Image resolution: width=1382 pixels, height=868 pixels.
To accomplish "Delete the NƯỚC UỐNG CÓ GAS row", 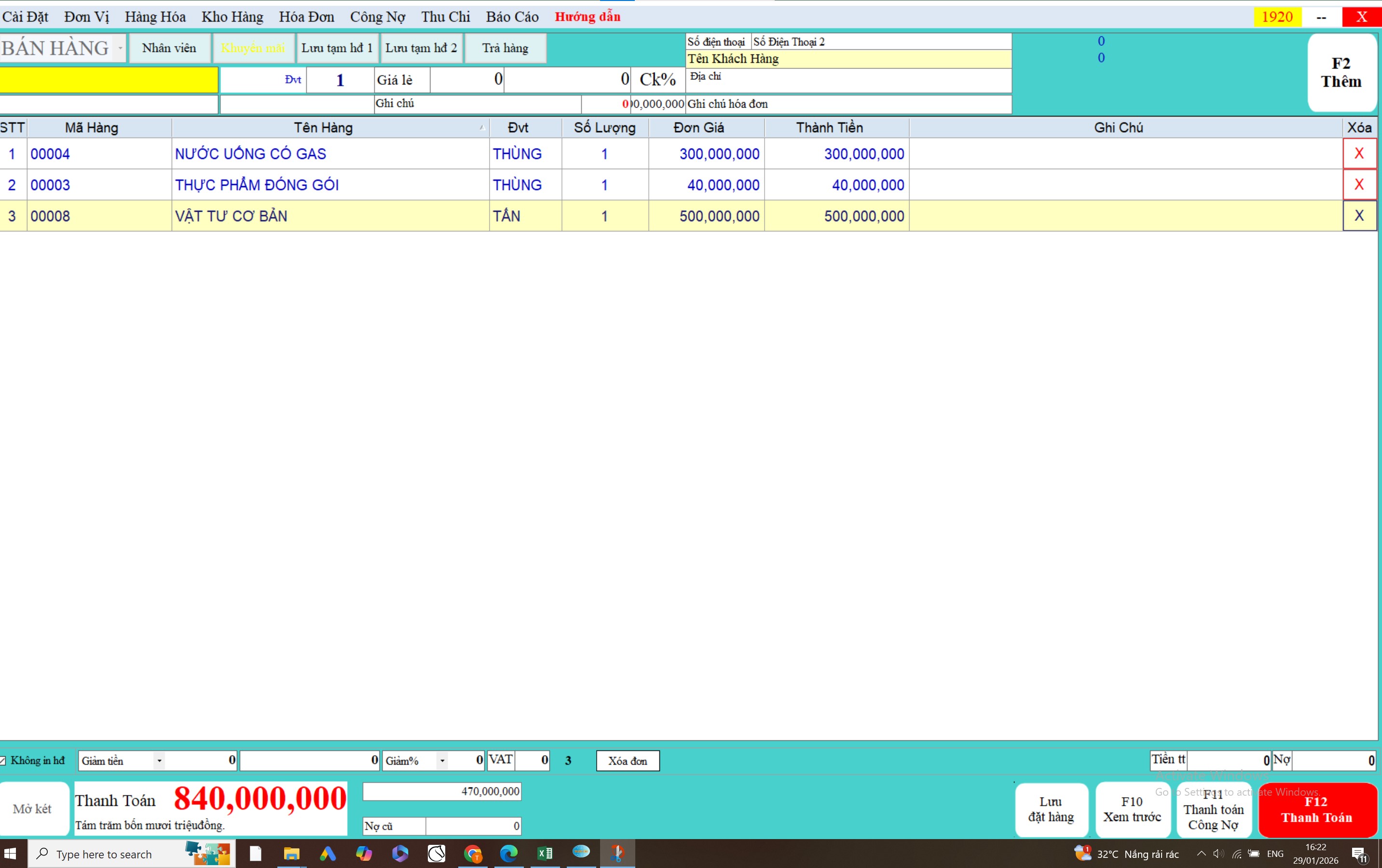I will [1358, 154].
